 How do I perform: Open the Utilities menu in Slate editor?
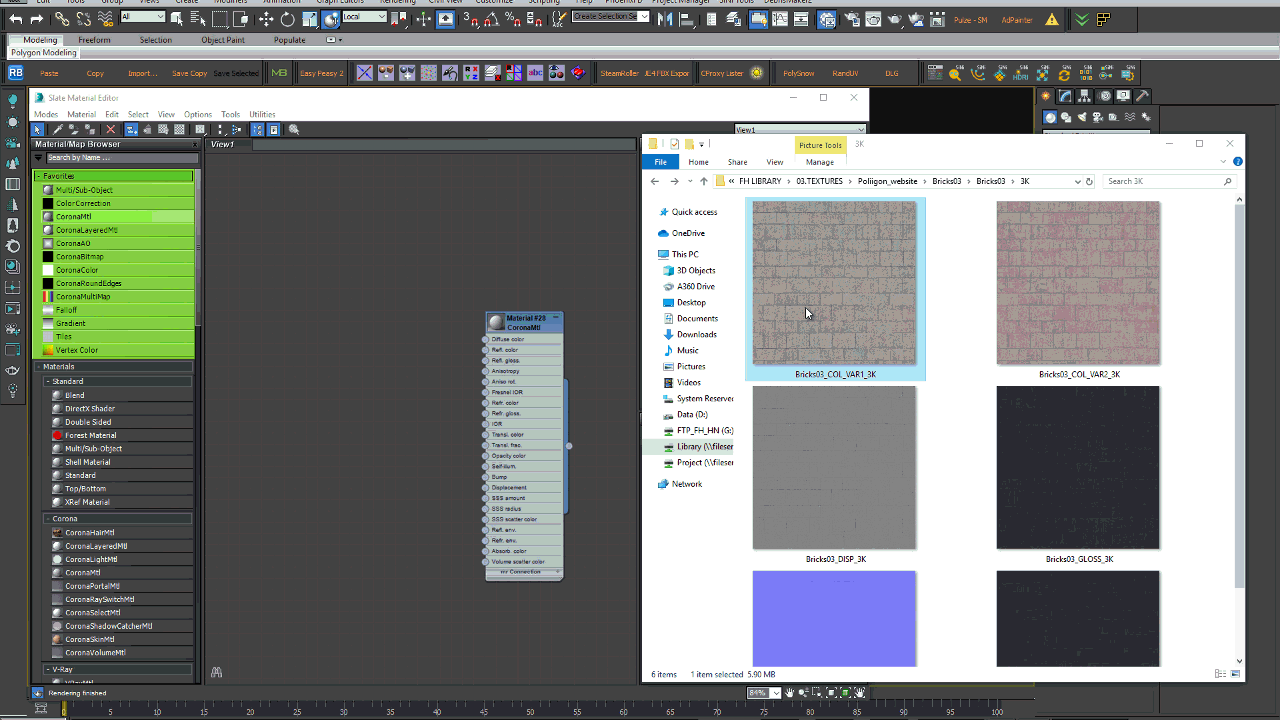click(x=262, y=114)
